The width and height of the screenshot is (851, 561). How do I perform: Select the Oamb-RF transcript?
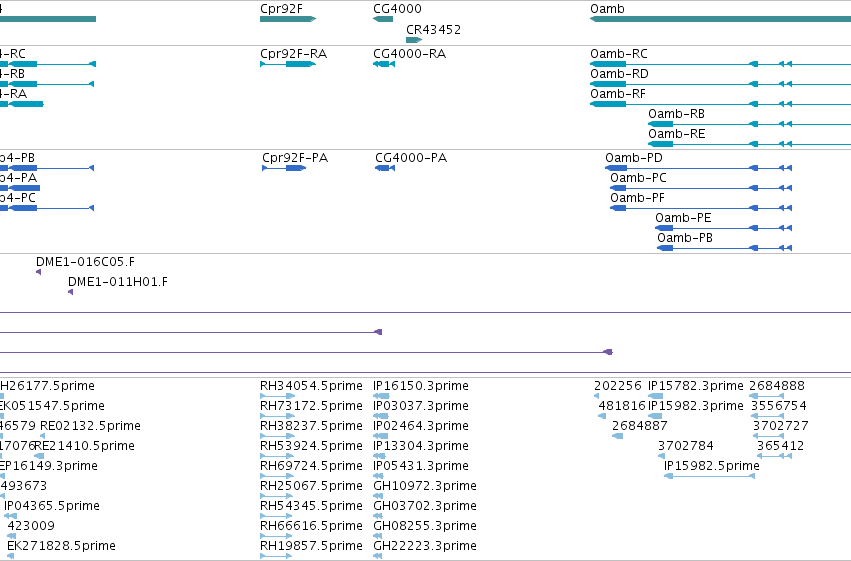tap(720, 104)
